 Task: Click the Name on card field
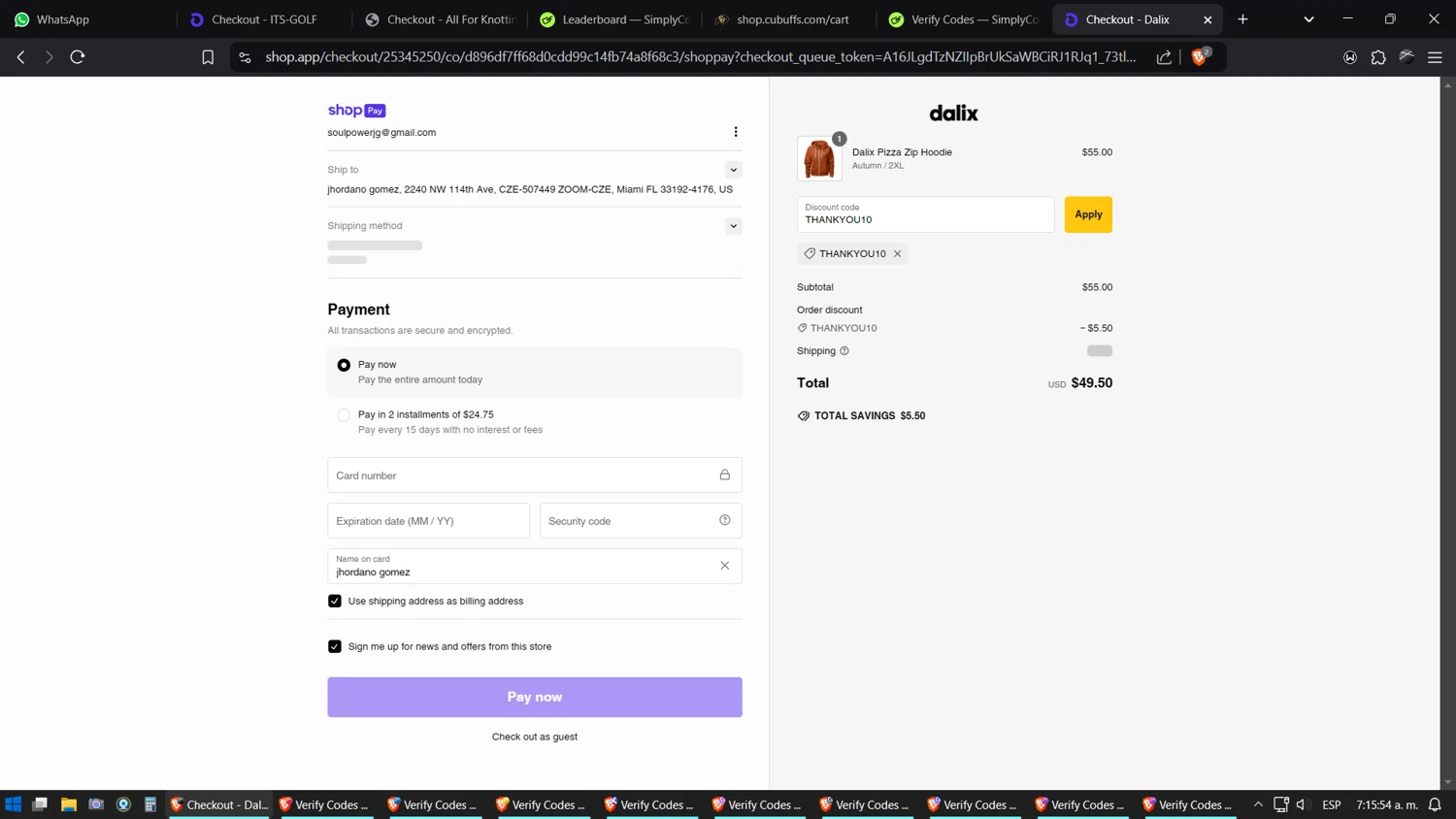click(x=535, y=566)
